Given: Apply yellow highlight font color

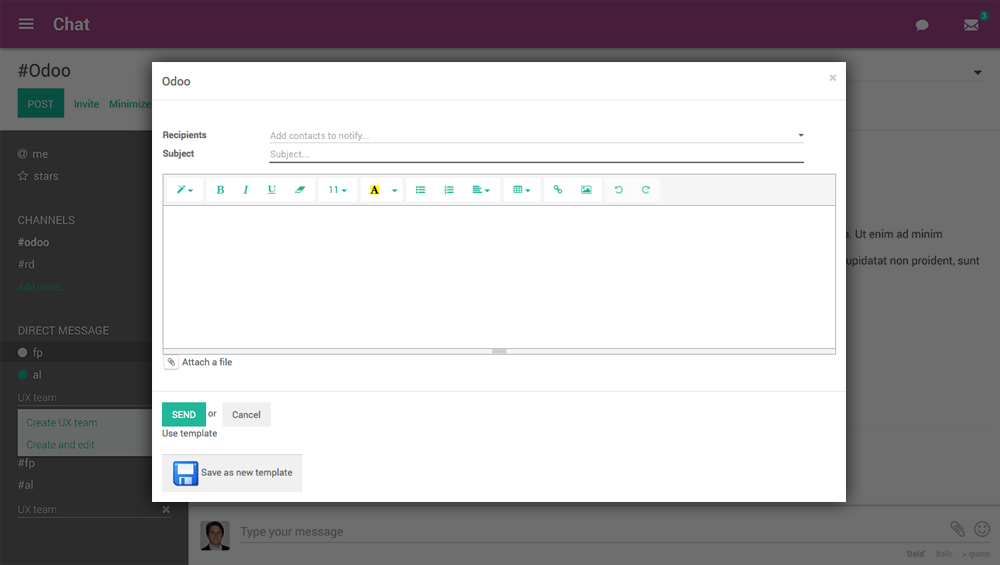Looking at the screenshot, I should [374, 189].
